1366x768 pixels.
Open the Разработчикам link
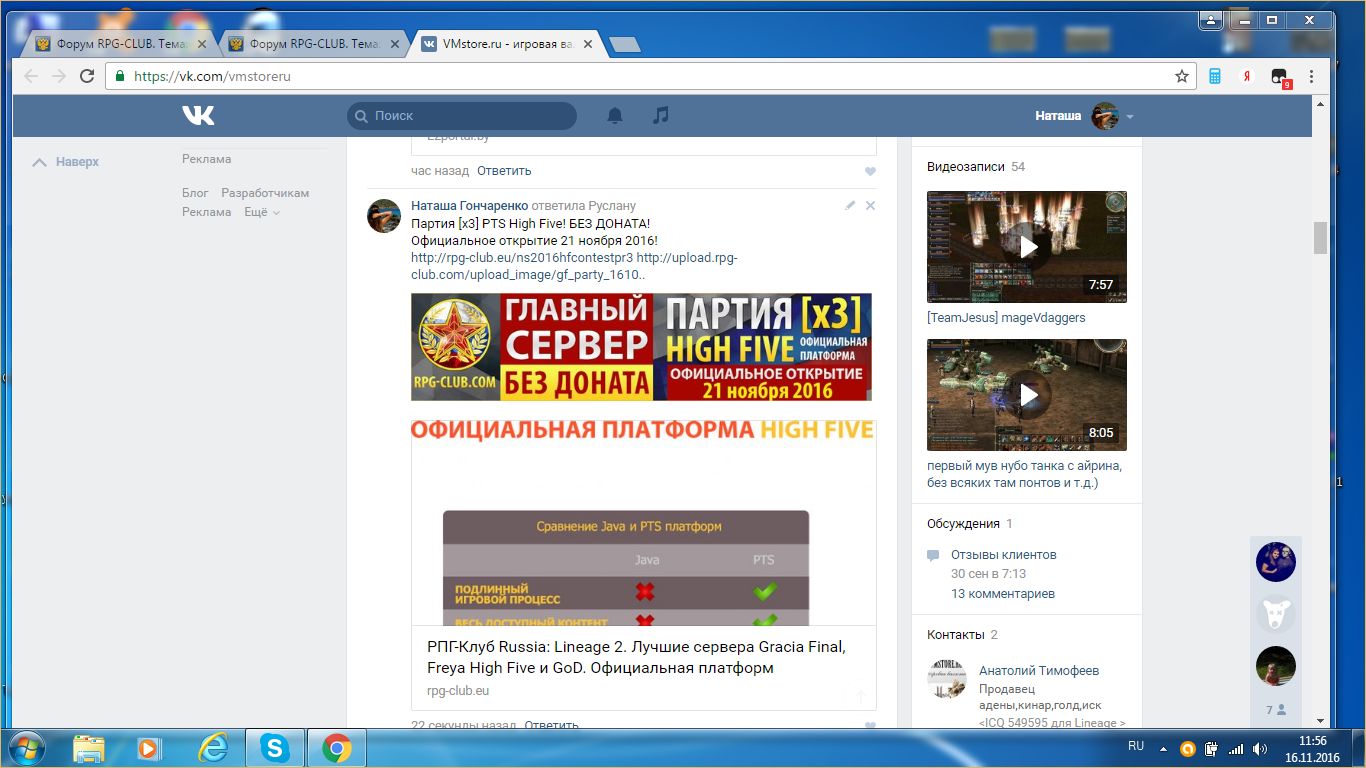coord(265,193)
